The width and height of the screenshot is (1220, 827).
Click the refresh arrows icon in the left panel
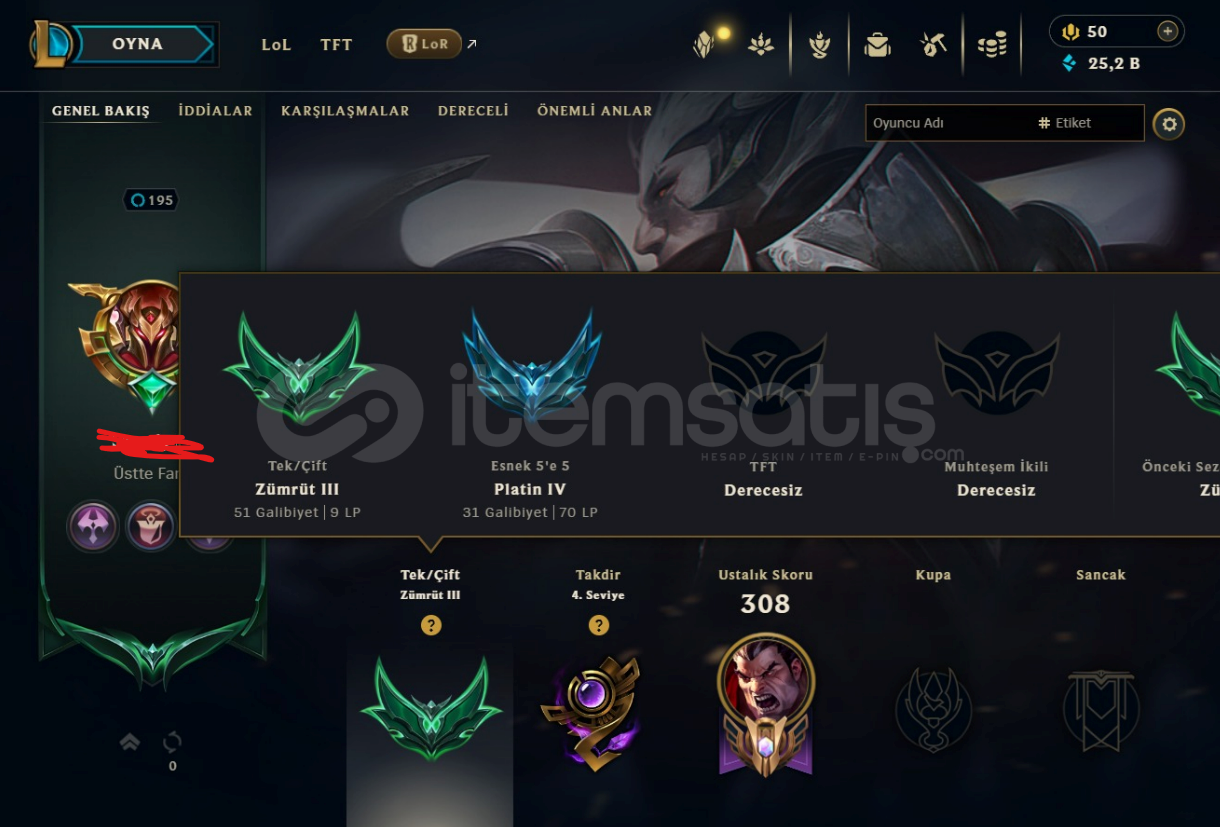(172, 742)
